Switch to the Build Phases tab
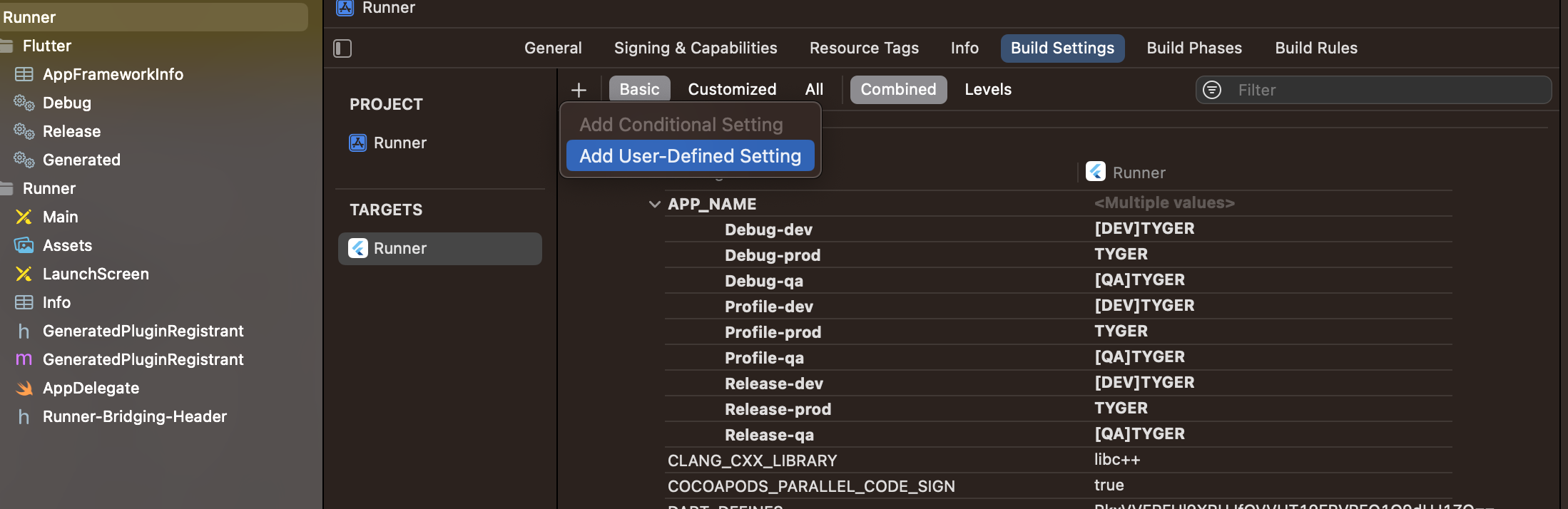1568x509 pixels. click(x=1194, y=48)
